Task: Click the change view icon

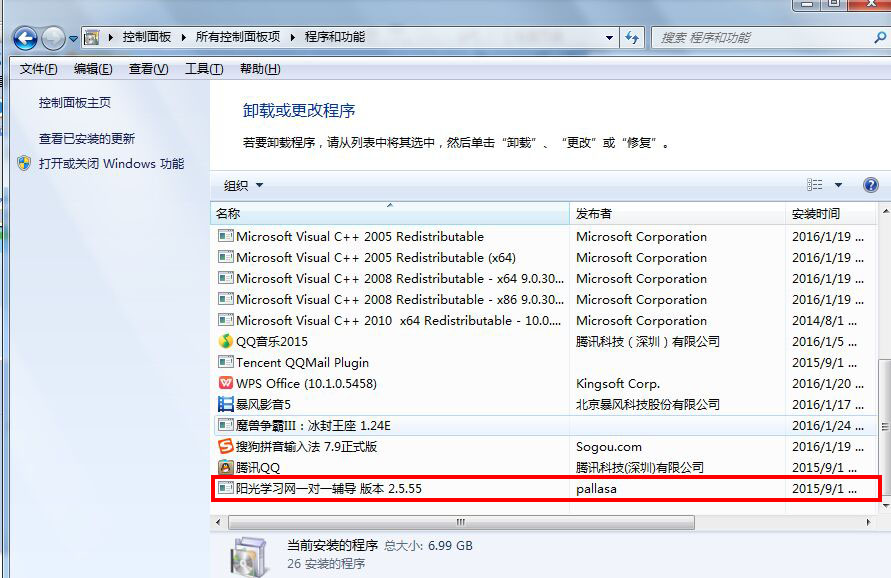Action: (x=814, y=185)
